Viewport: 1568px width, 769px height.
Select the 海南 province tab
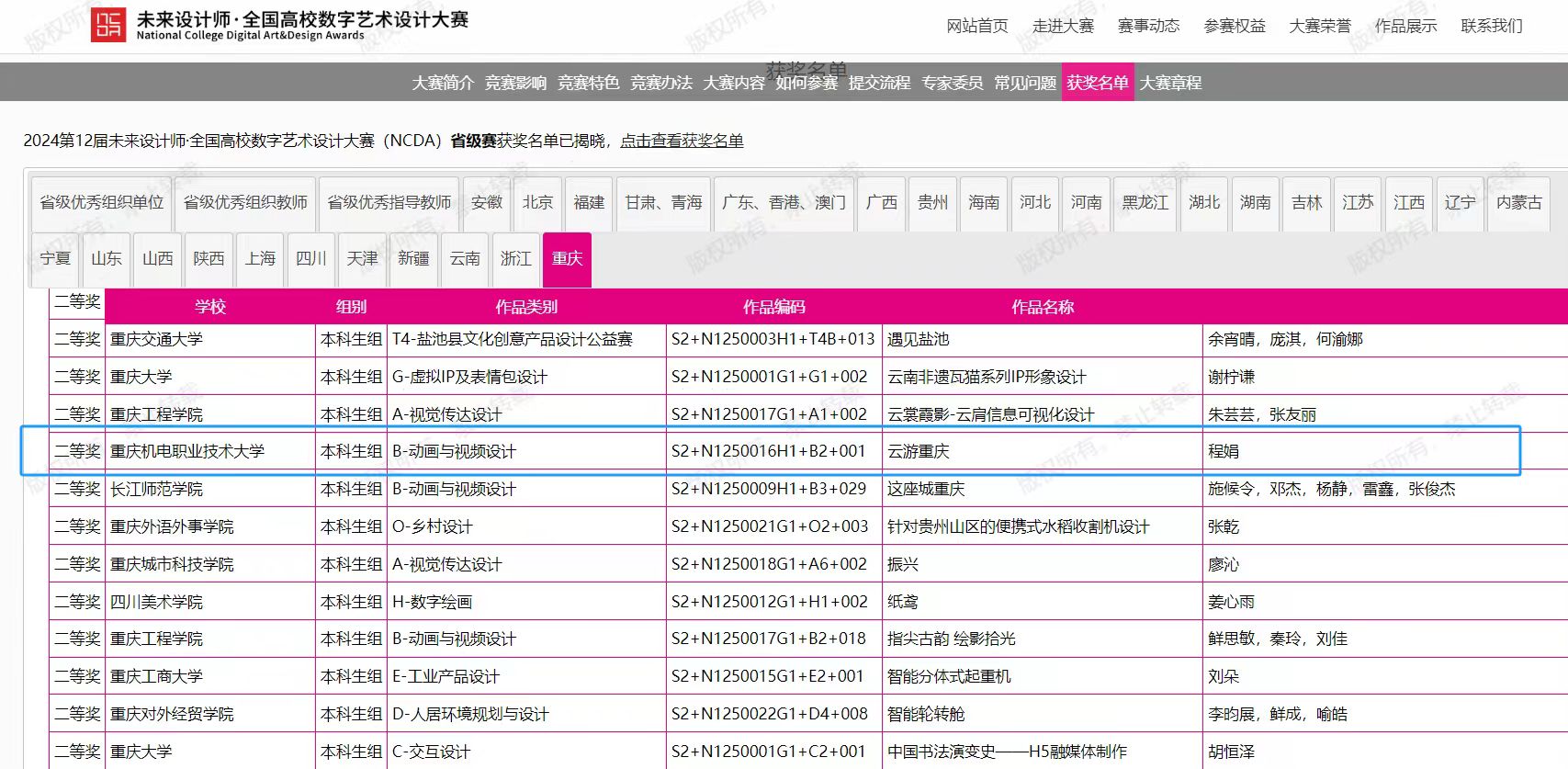(984, 202)
